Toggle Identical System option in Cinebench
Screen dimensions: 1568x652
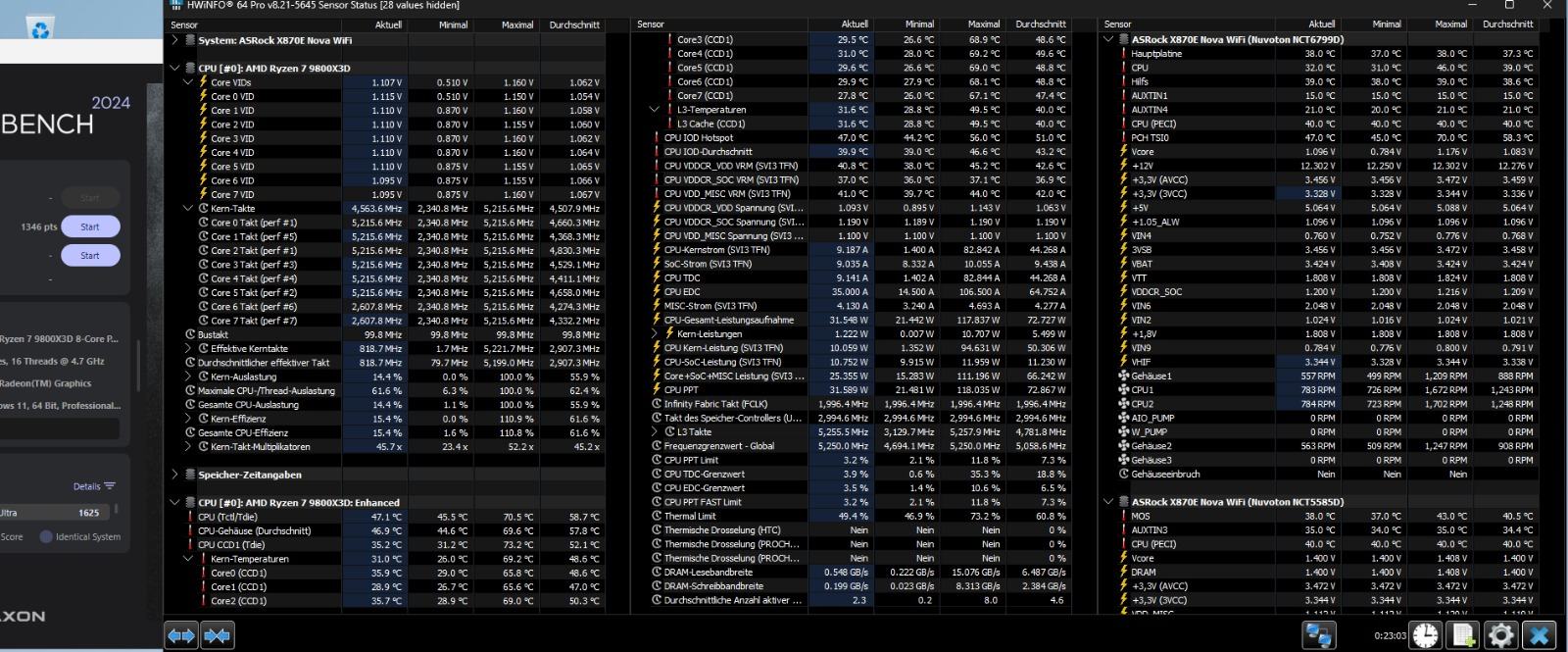[46, 536]
